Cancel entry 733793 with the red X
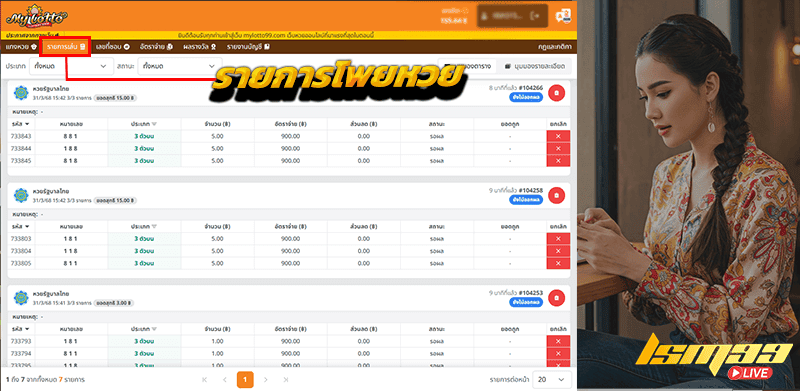Viewport: 800px width, 391px height. 558,341
